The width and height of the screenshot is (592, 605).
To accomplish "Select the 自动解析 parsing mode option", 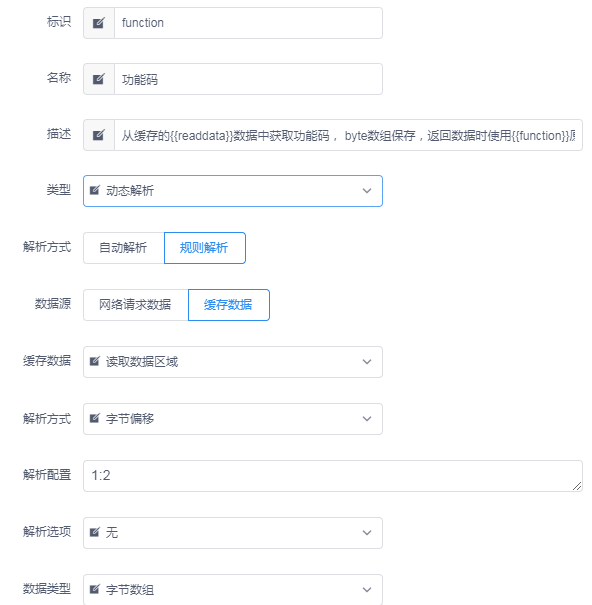I will 123,248.
